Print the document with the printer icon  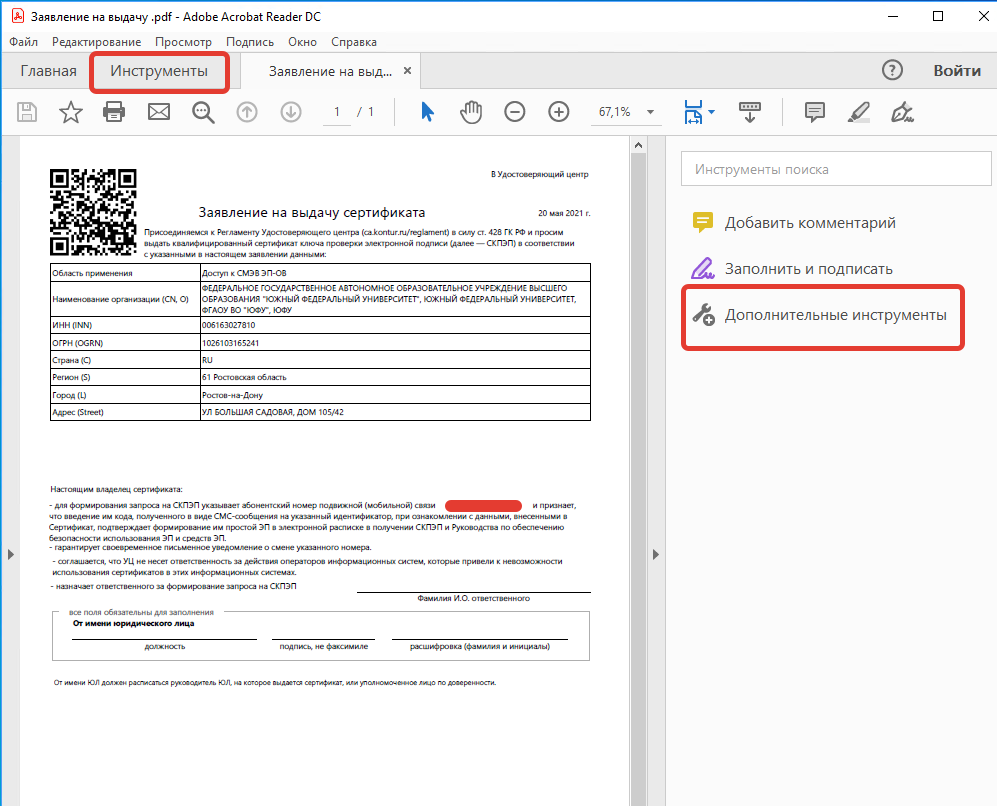coord(114,113)
